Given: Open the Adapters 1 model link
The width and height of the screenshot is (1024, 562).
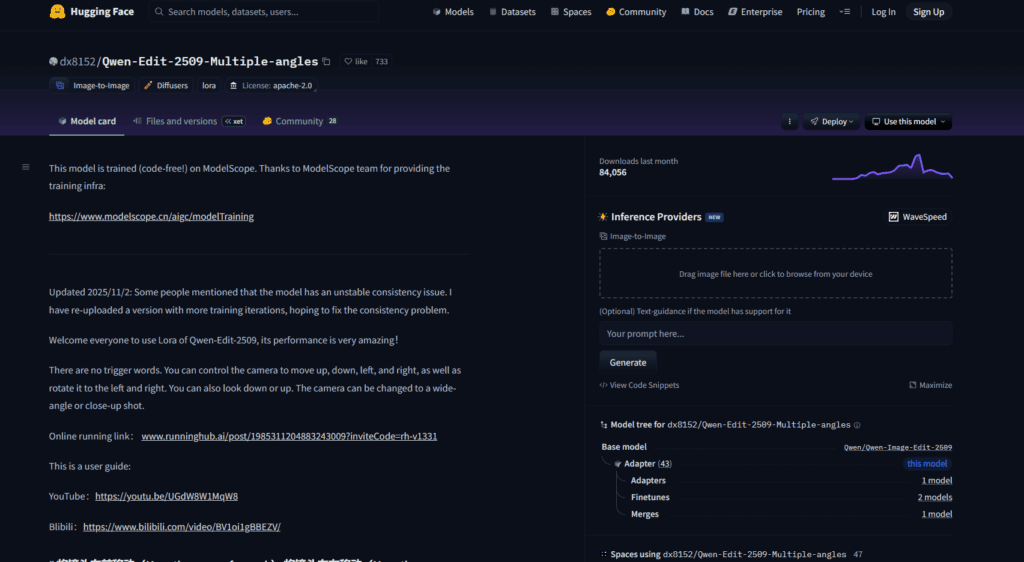Looking at the screenshot, I should (936, 480).
